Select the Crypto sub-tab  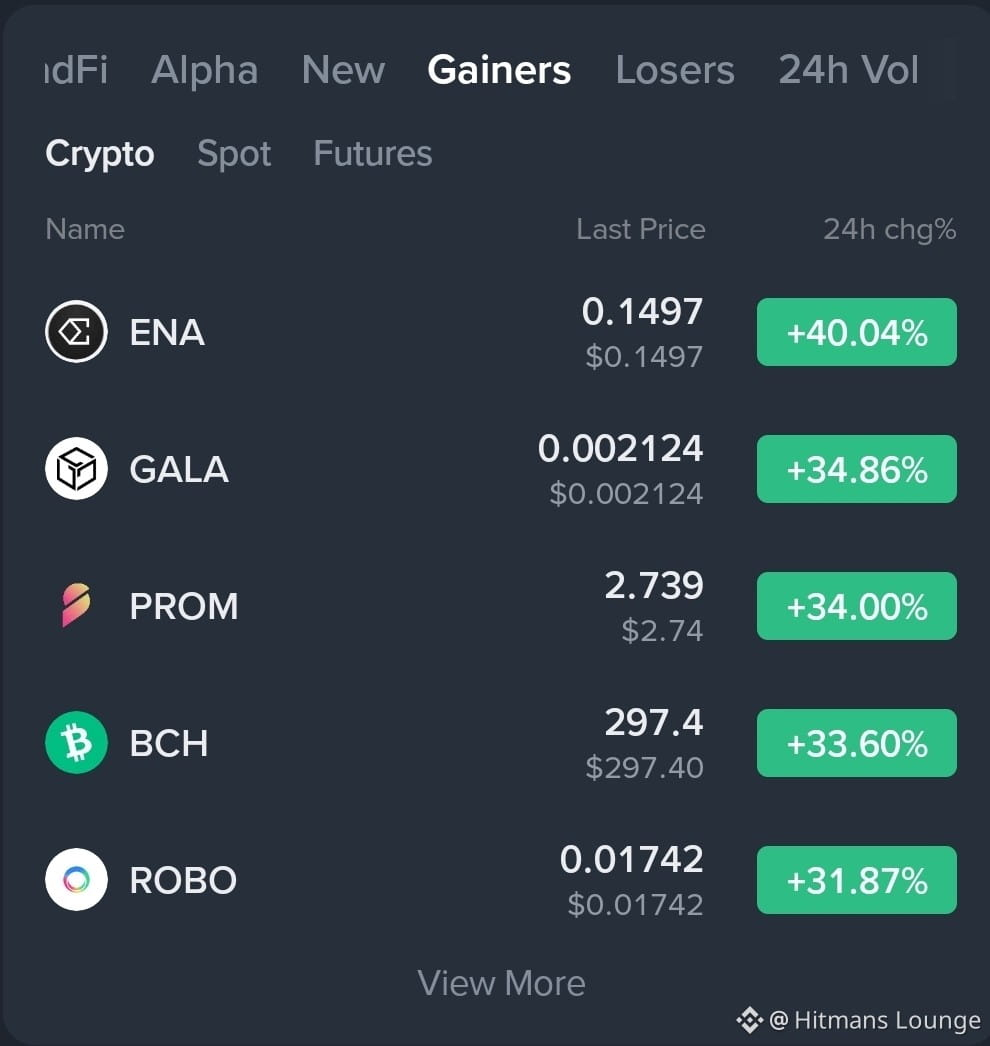(x=100, y=153)
